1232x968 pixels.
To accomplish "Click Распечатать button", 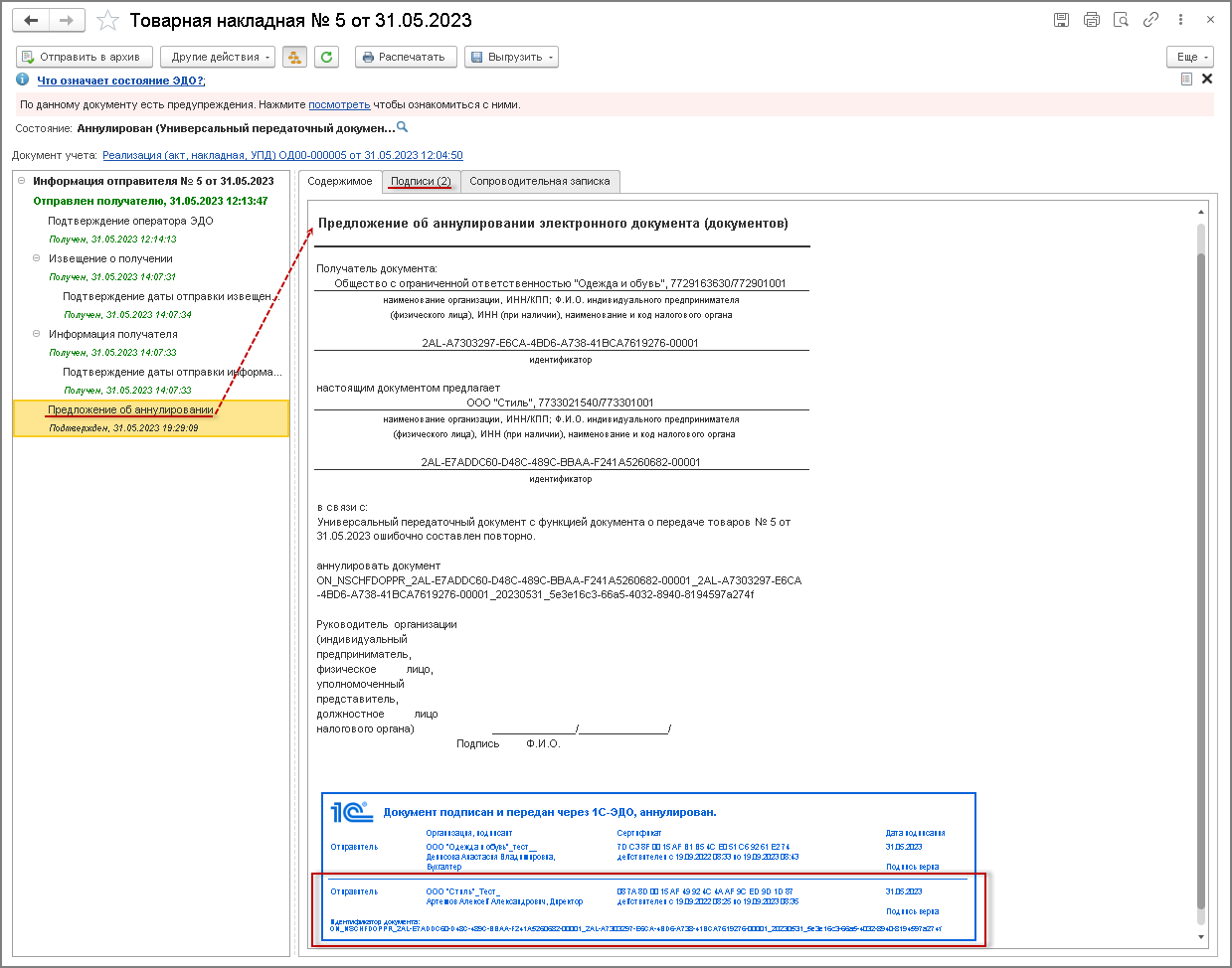I will pos(406,57).
